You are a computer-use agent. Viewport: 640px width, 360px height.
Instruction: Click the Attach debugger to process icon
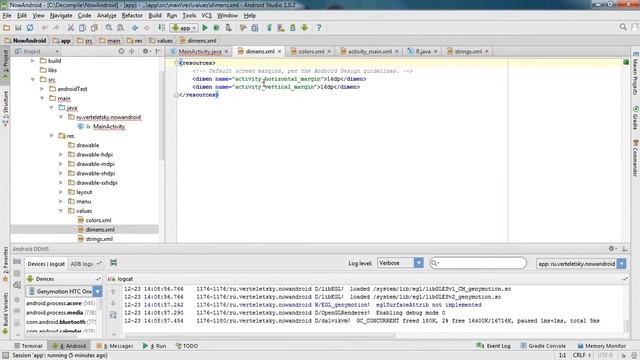tap(229, 28)
